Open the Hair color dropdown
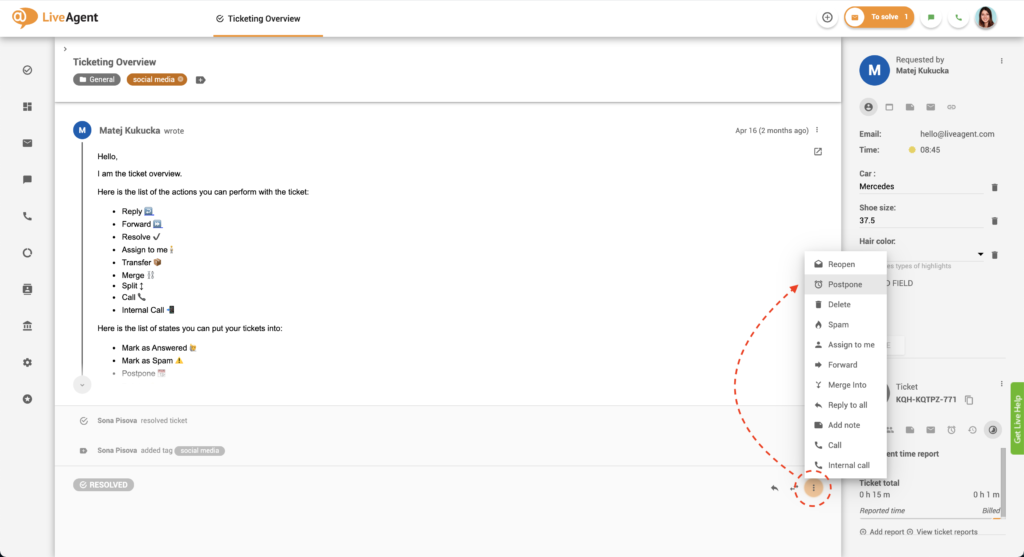Image resolution: width=1024 pixels, height=557 pixels. point(980,255)
